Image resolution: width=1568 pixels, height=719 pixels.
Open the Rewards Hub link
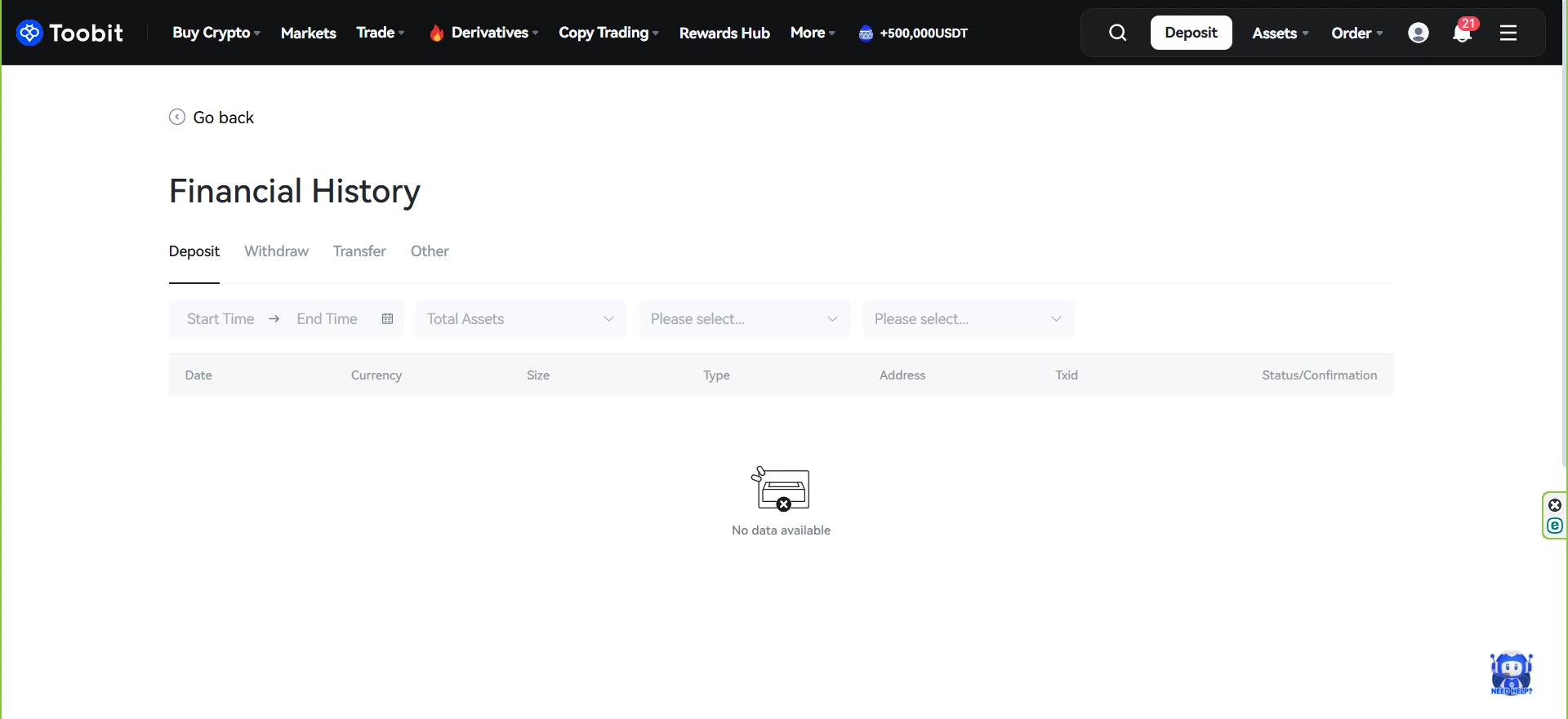[724, 33]
